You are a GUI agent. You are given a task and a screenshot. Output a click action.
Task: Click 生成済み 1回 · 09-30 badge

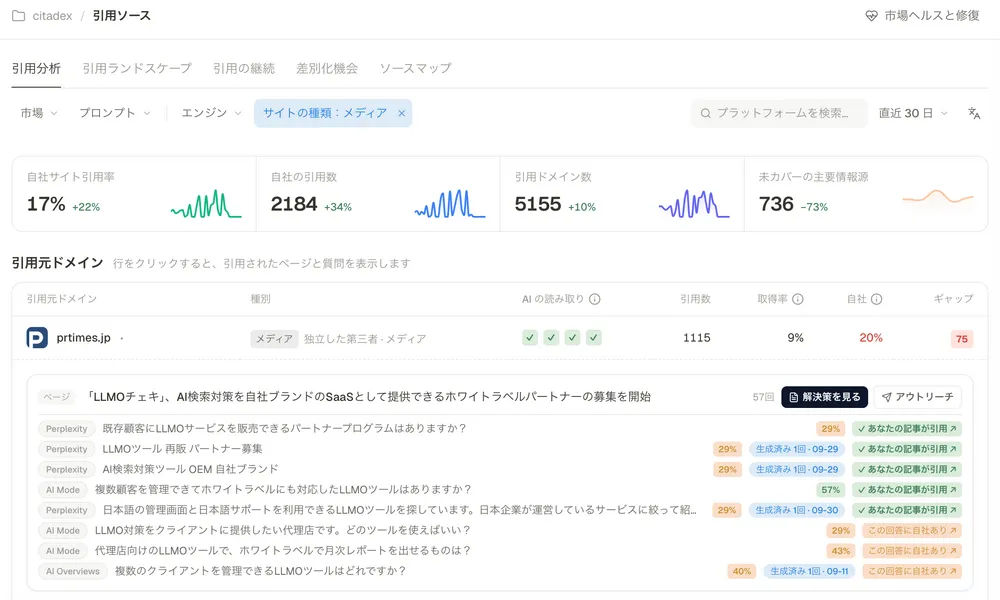point(797,511)
